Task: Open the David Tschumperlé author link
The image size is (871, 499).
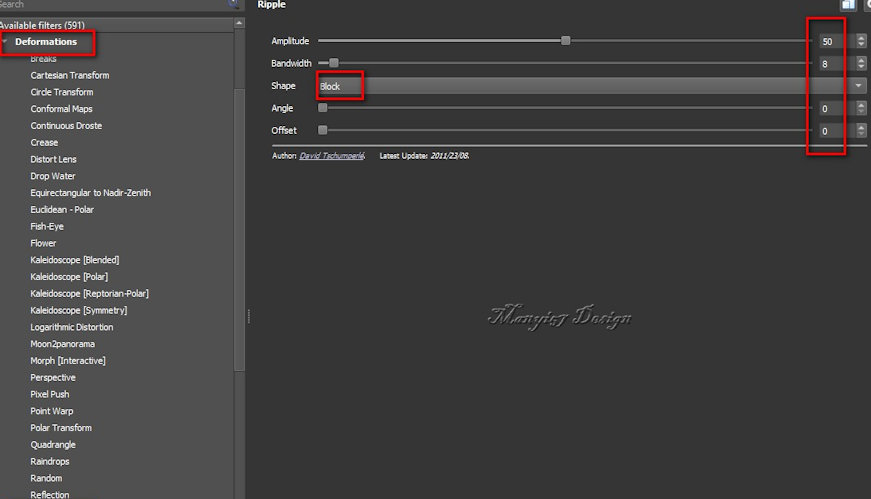Action: (332, 156)
